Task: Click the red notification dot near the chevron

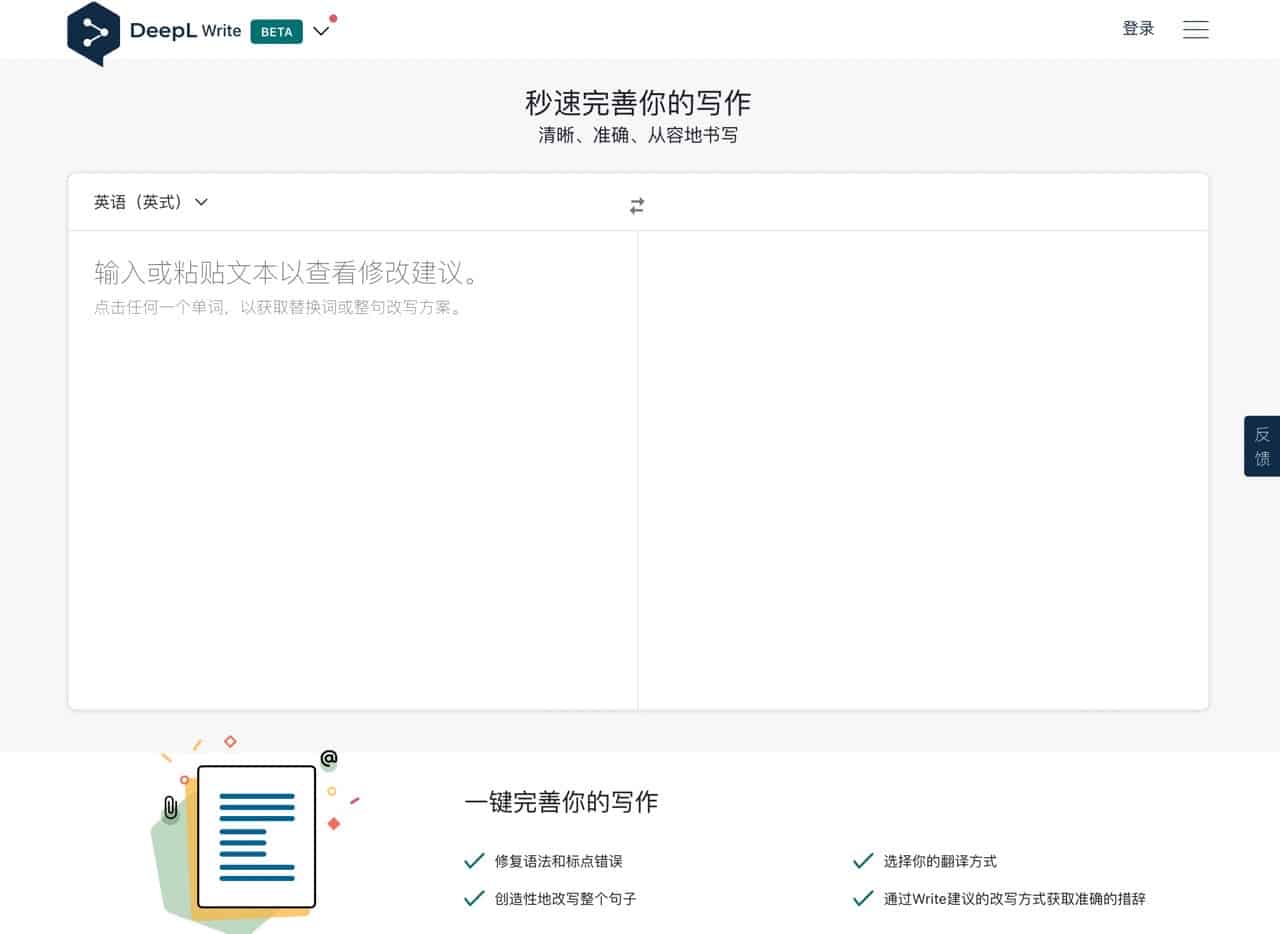Action: pos(332,17)
